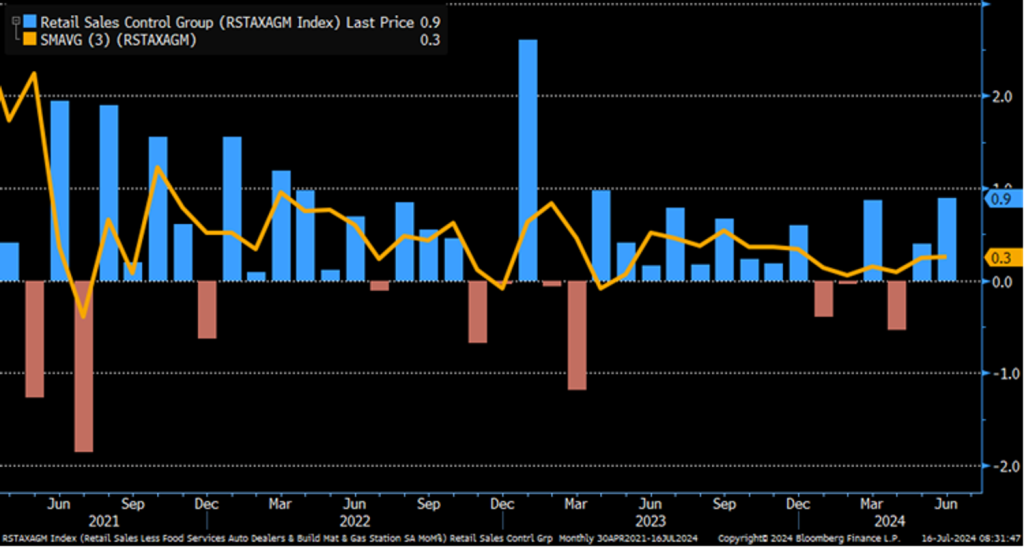Click the 2.0 y-axis label
Screen dimensions: 1024x547
point(1000,97)
